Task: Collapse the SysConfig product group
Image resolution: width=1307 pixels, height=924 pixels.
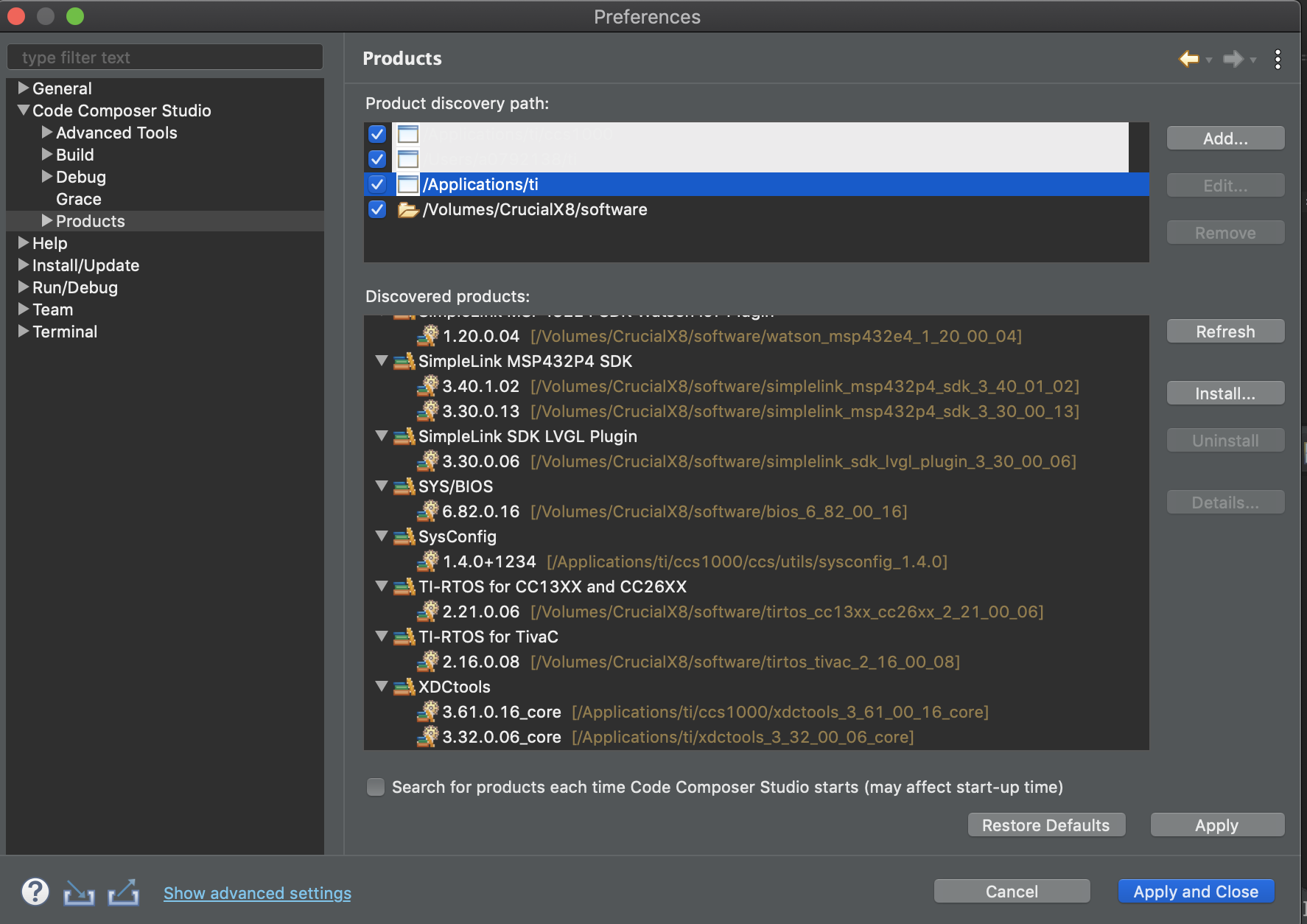Action: pyautogui.click(x=382, y=536)
